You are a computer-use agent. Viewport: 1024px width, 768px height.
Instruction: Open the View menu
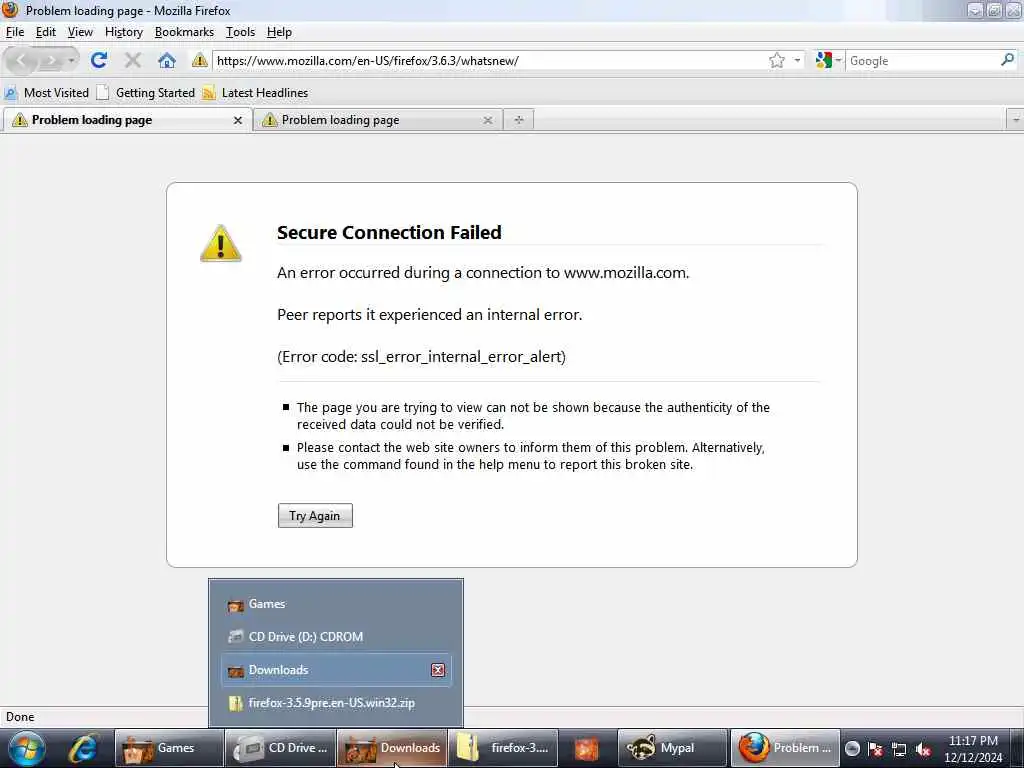pos(80,32)
